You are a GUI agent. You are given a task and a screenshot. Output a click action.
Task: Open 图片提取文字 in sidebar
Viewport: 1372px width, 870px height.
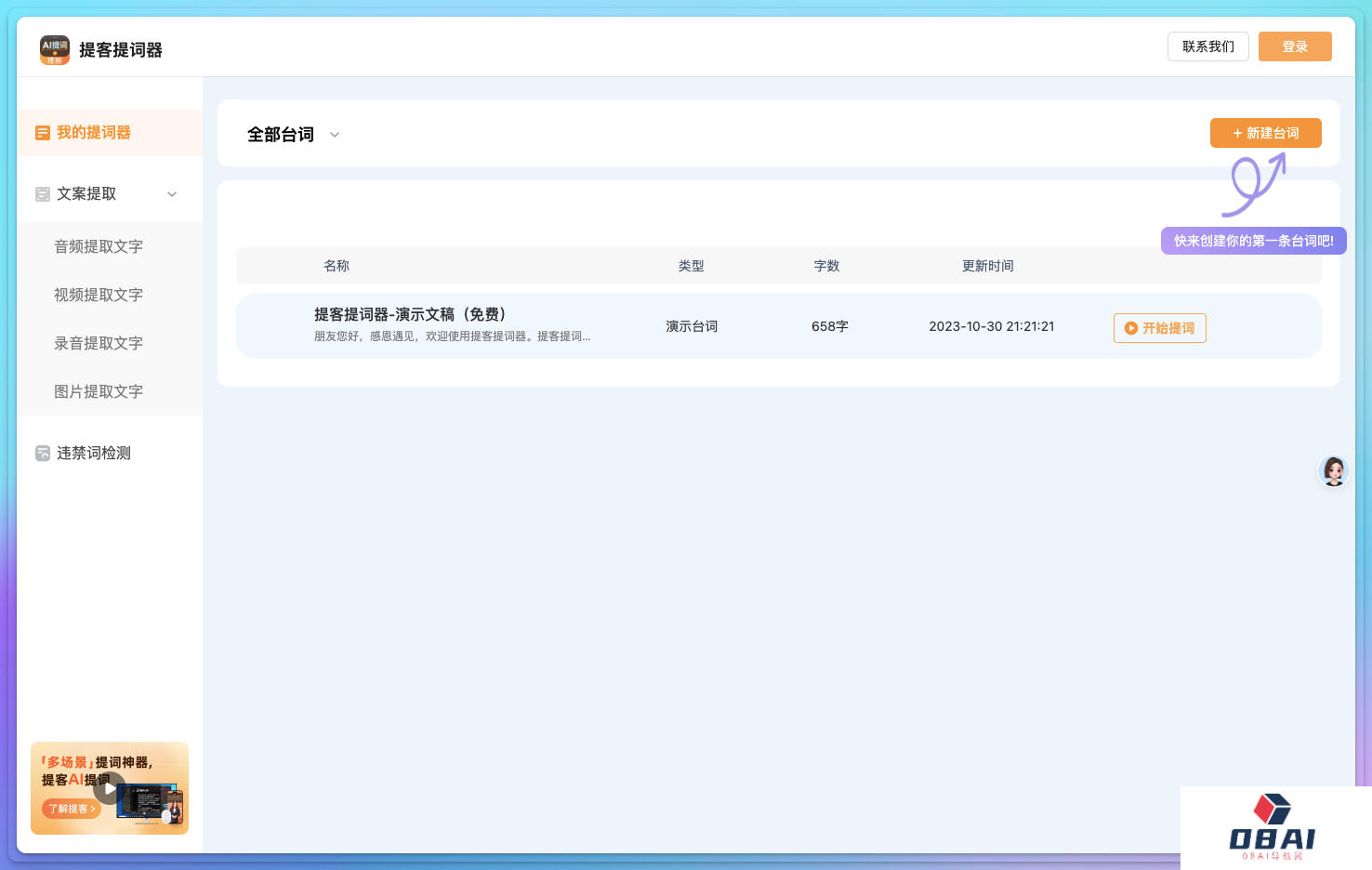click(x=99, y=391)
